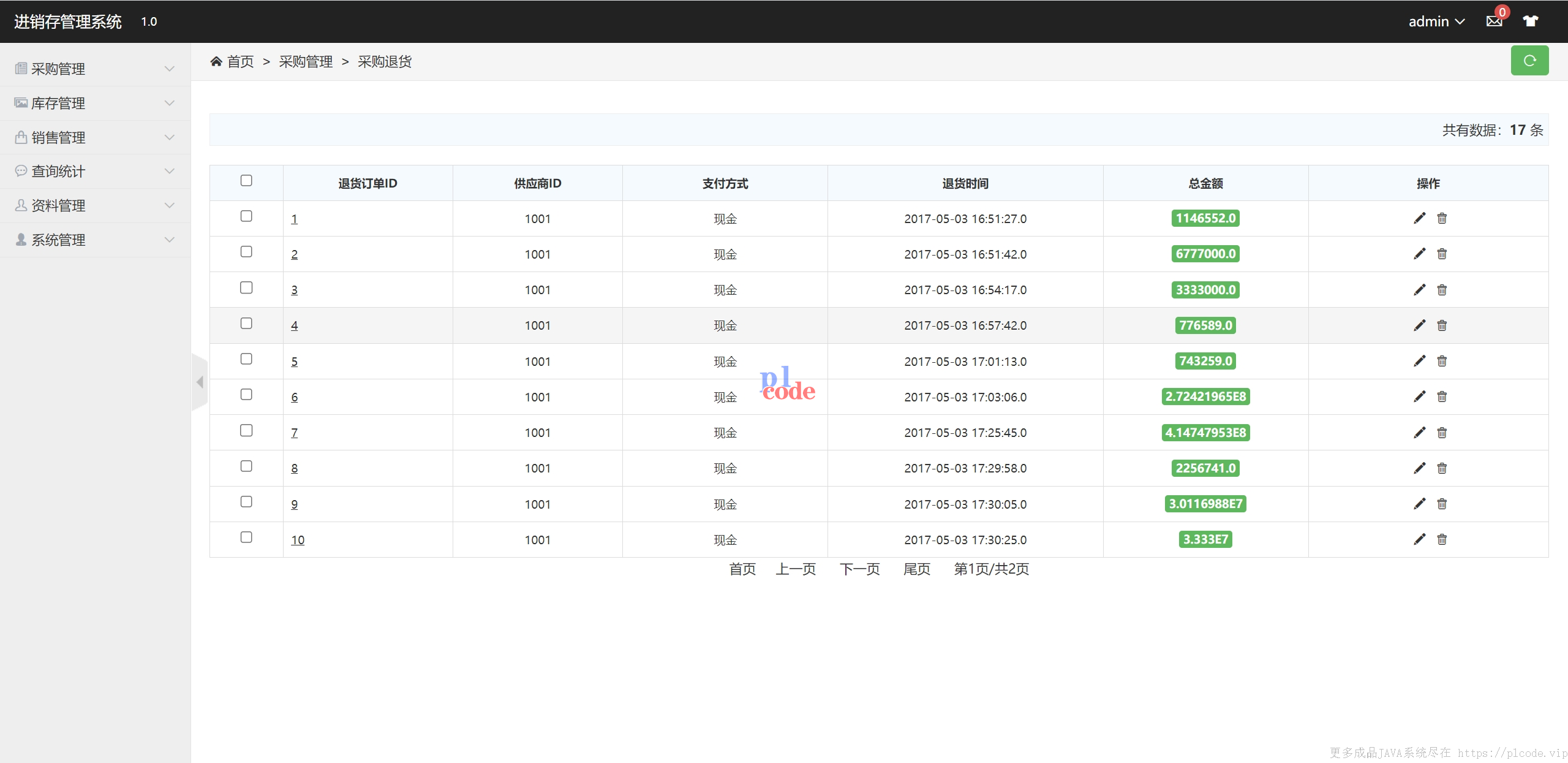Edit return order 9 with pencil icon
Image resolution: width=1568 pixels, height=763 pixels.
pos(1419,504)
